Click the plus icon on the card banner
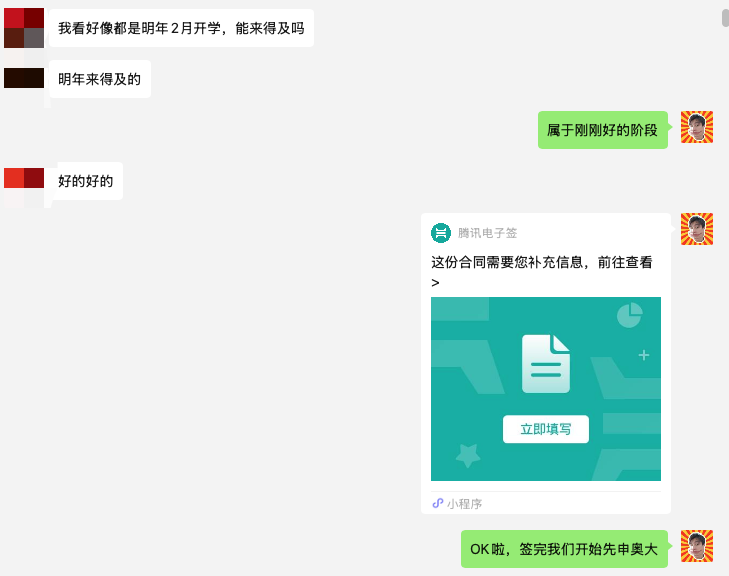The image size is (729, 576). (644, 355)
